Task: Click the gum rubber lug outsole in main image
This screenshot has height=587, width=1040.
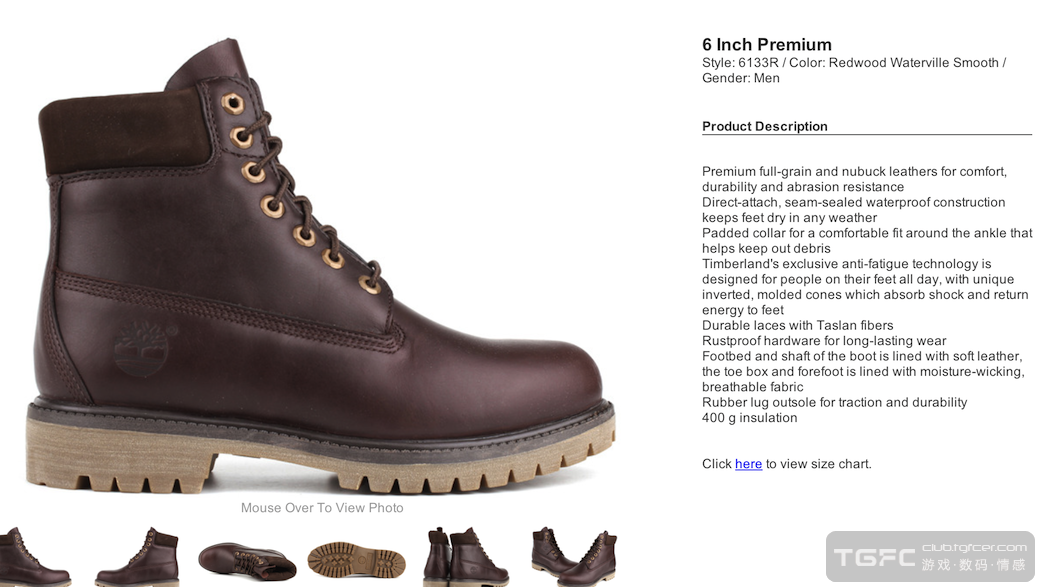Action: click(320, 455)
